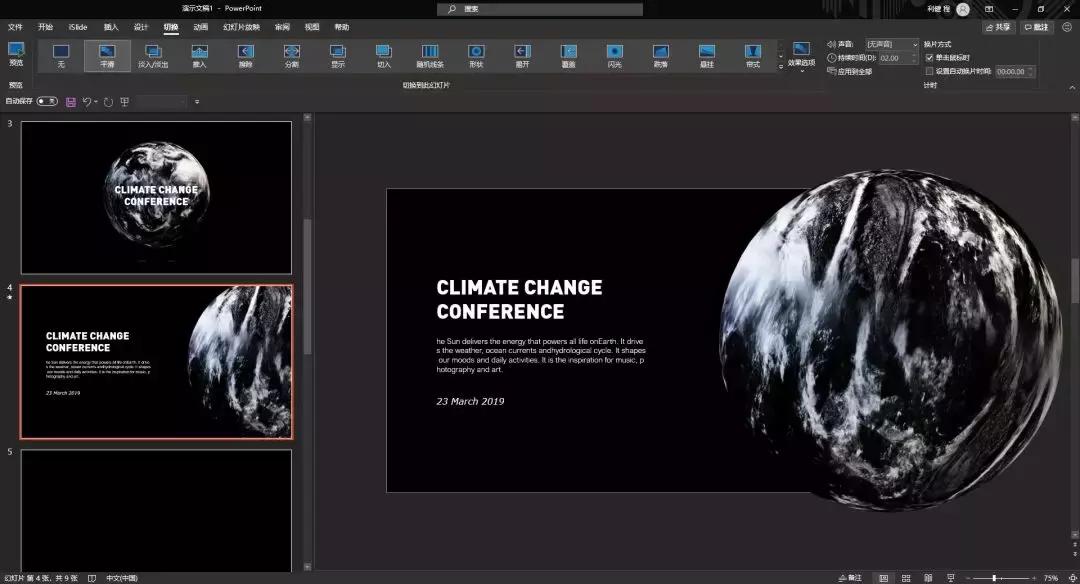
Task: Click 应用到全部 apply to all
Action: [850, 72]
